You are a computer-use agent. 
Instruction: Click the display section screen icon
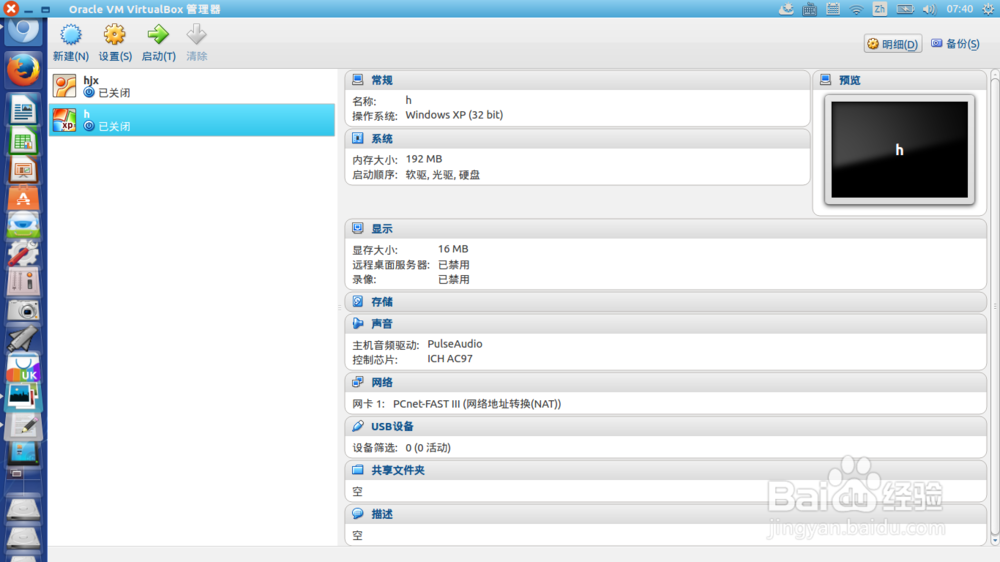point(358,228)
